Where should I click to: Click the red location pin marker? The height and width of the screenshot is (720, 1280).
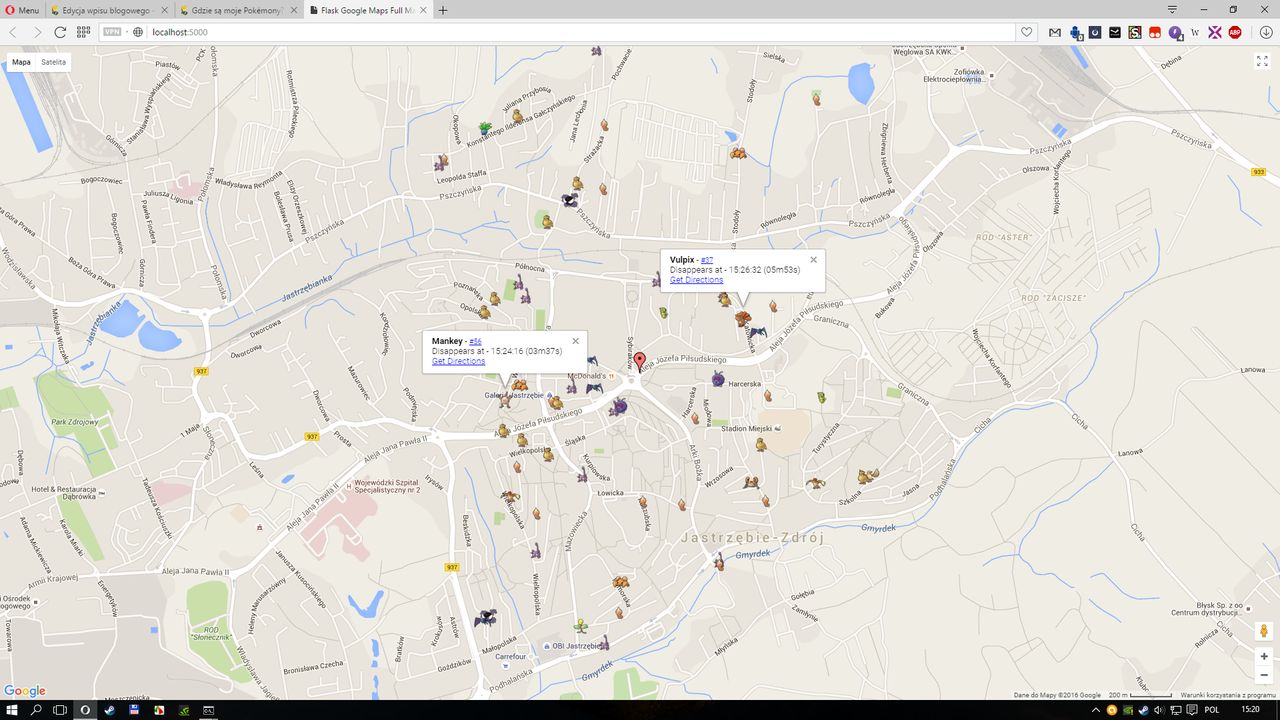coord(640,362)
